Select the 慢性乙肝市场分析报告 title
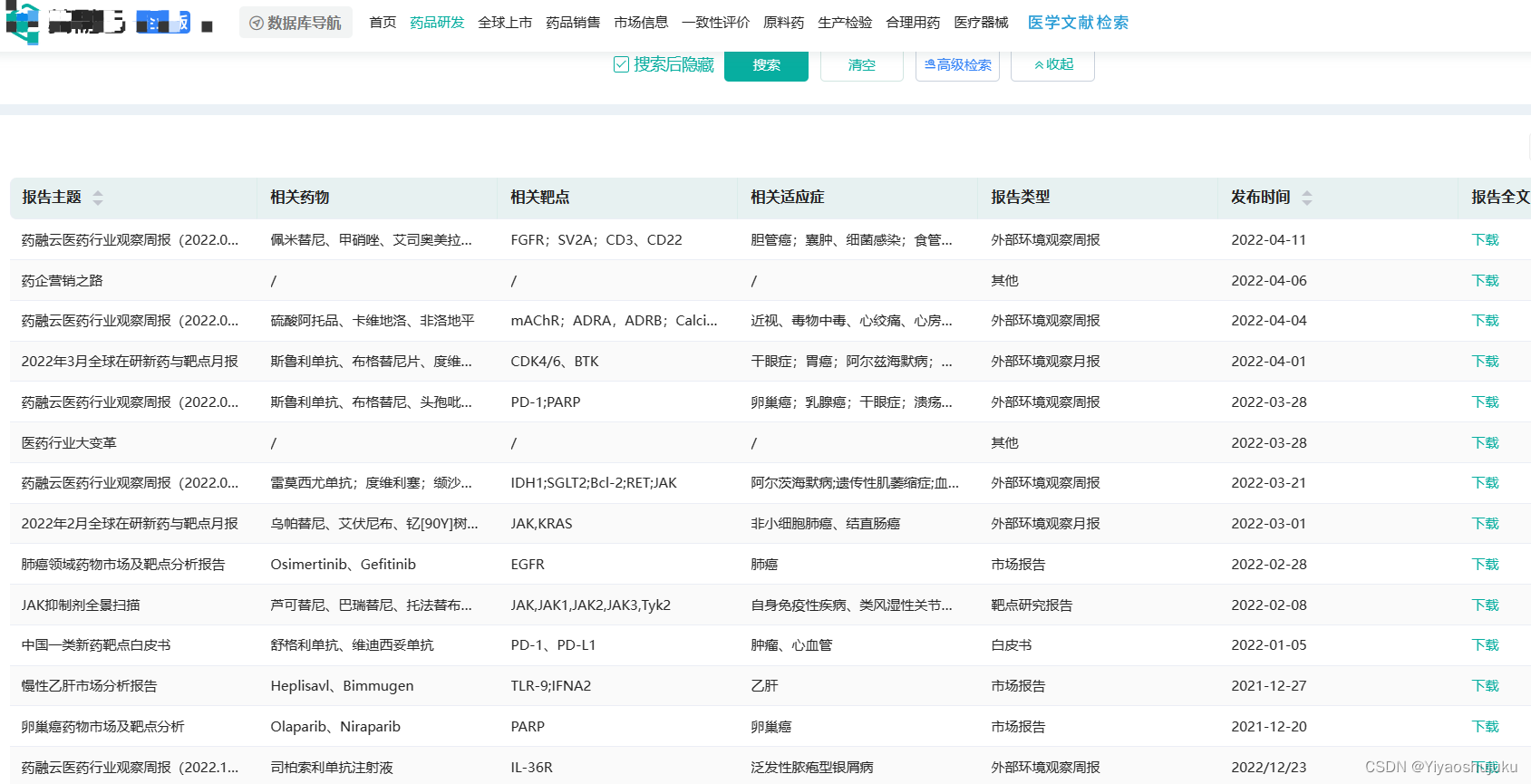1531x784 pixels. tap(89, 686)
